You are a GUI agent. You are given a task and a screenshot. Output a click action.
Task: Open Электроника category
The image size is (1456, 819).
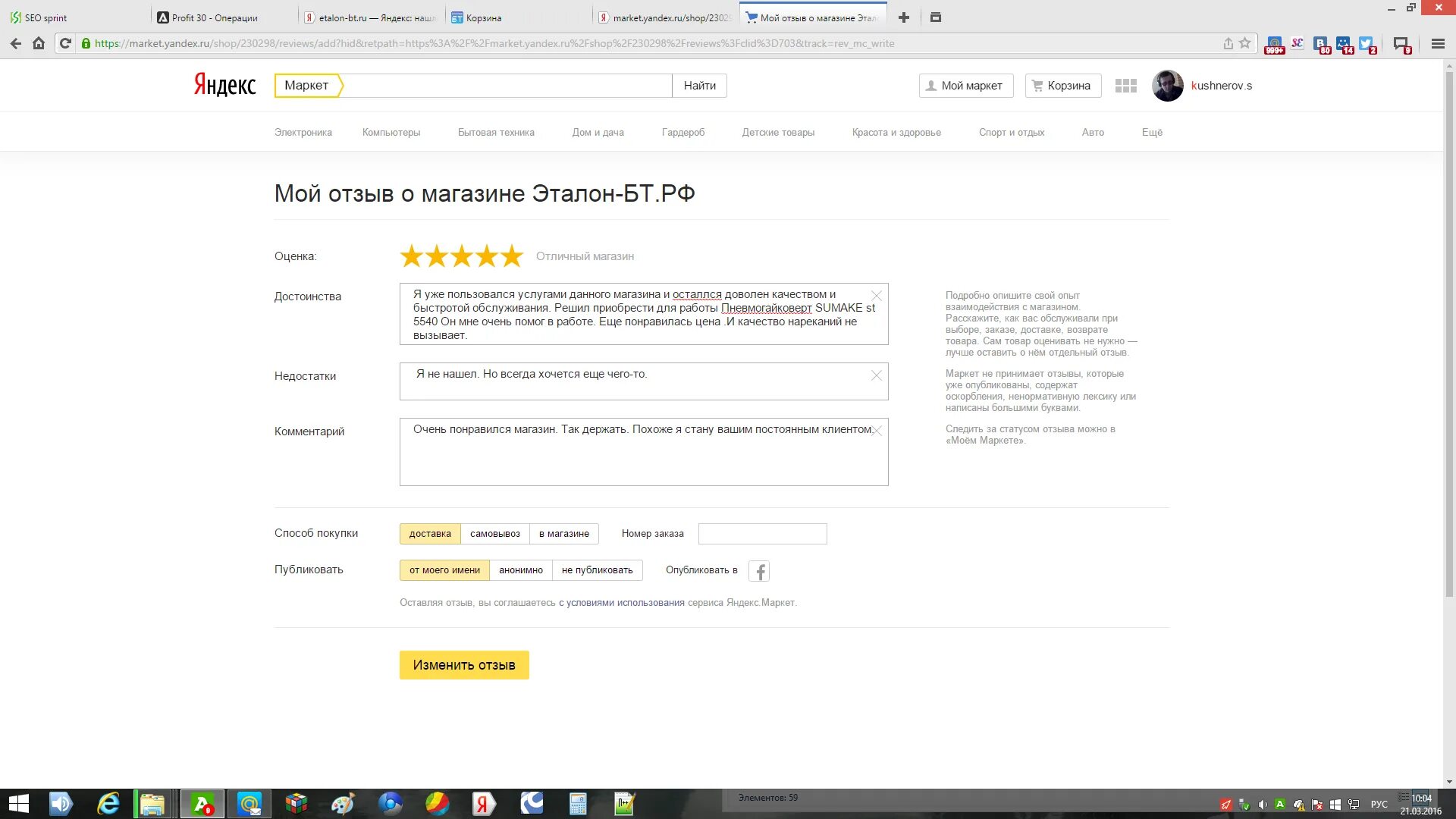pos(303,133)
